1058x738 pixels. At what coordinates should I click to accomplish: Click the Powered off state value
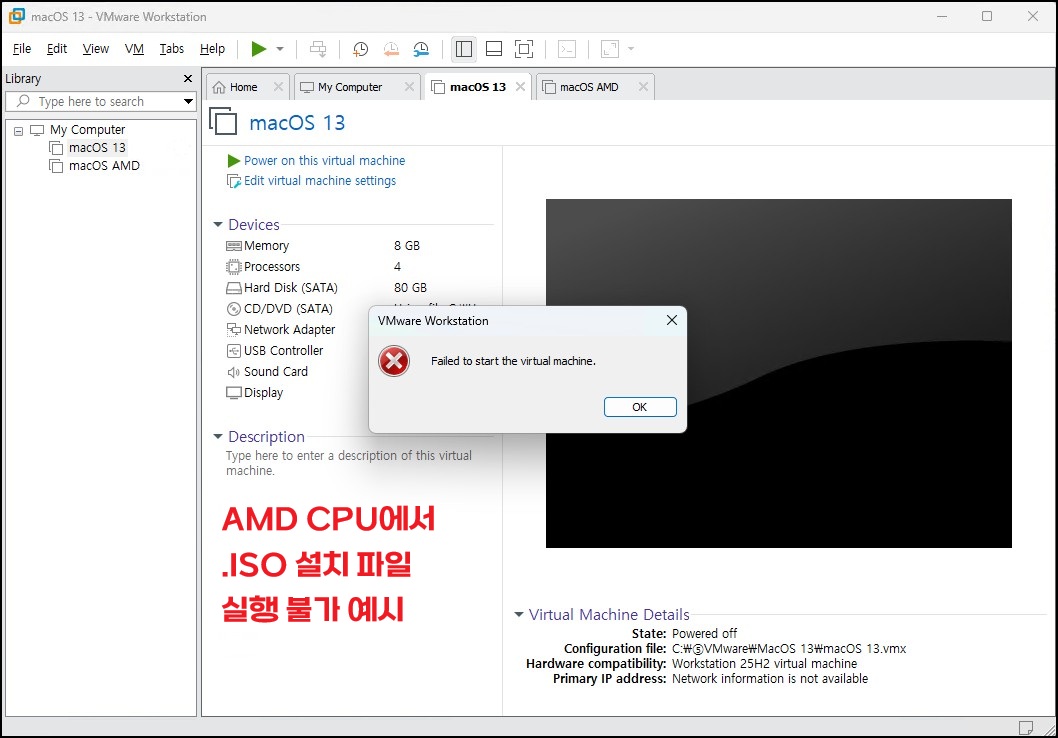[x=704, y=633]
